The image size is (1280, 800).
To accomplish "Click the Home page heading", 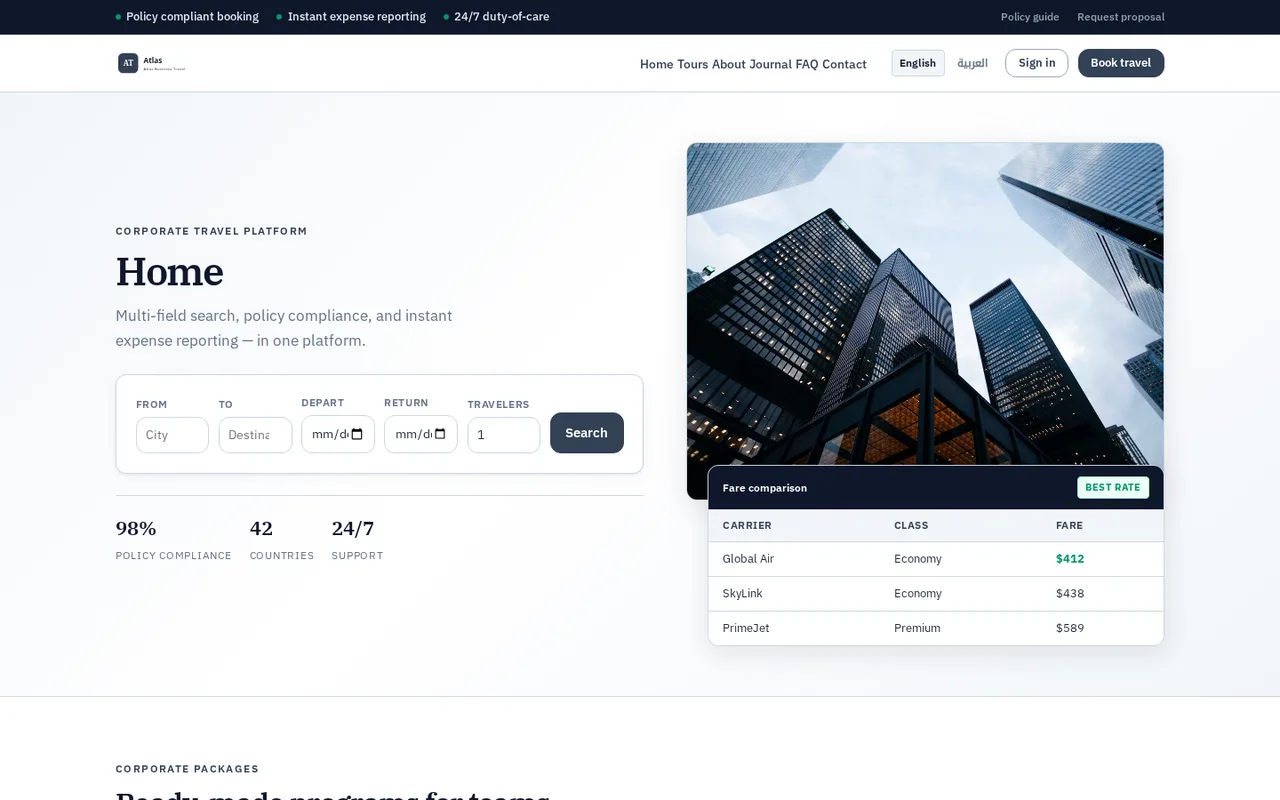I will point(170,272).
